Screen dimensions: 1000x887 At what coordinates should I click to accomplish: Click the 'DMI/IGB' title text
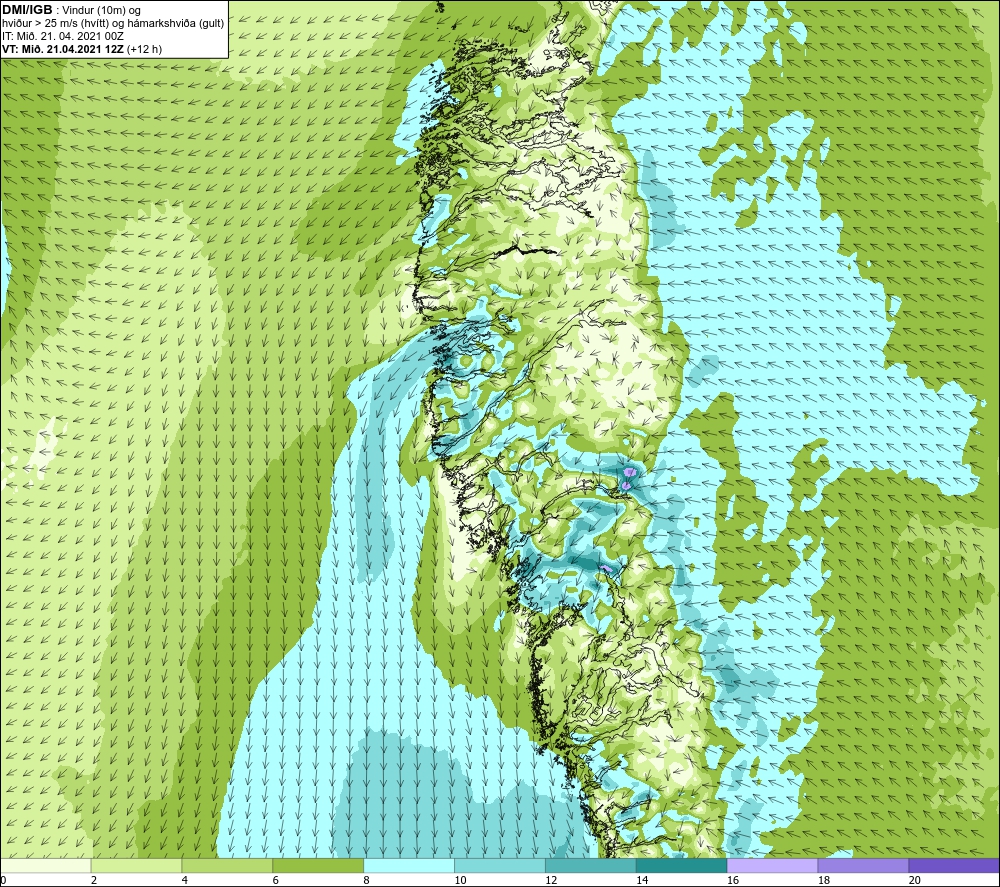(x=27, y=10)
